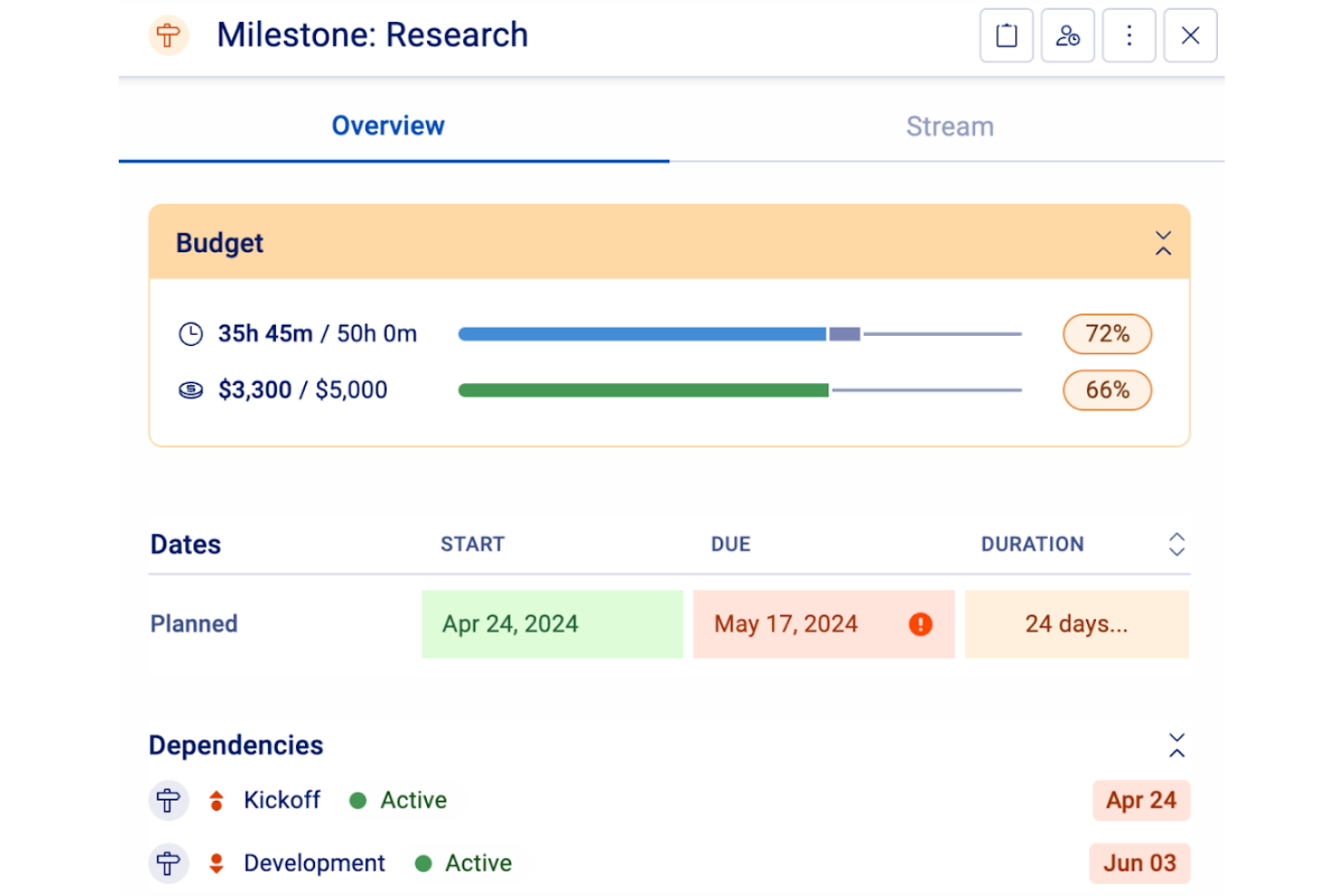Click the Planned row label

[x=193, y=625]
